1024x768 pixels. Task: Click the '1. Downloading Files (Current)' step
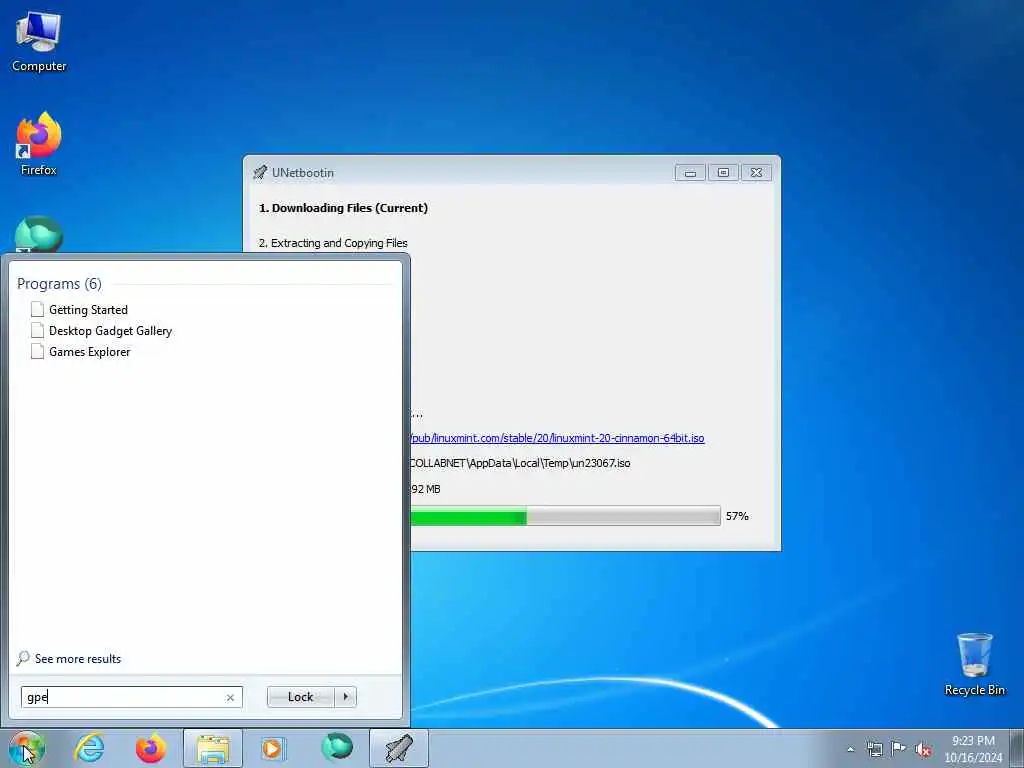[x=344, y=208]
